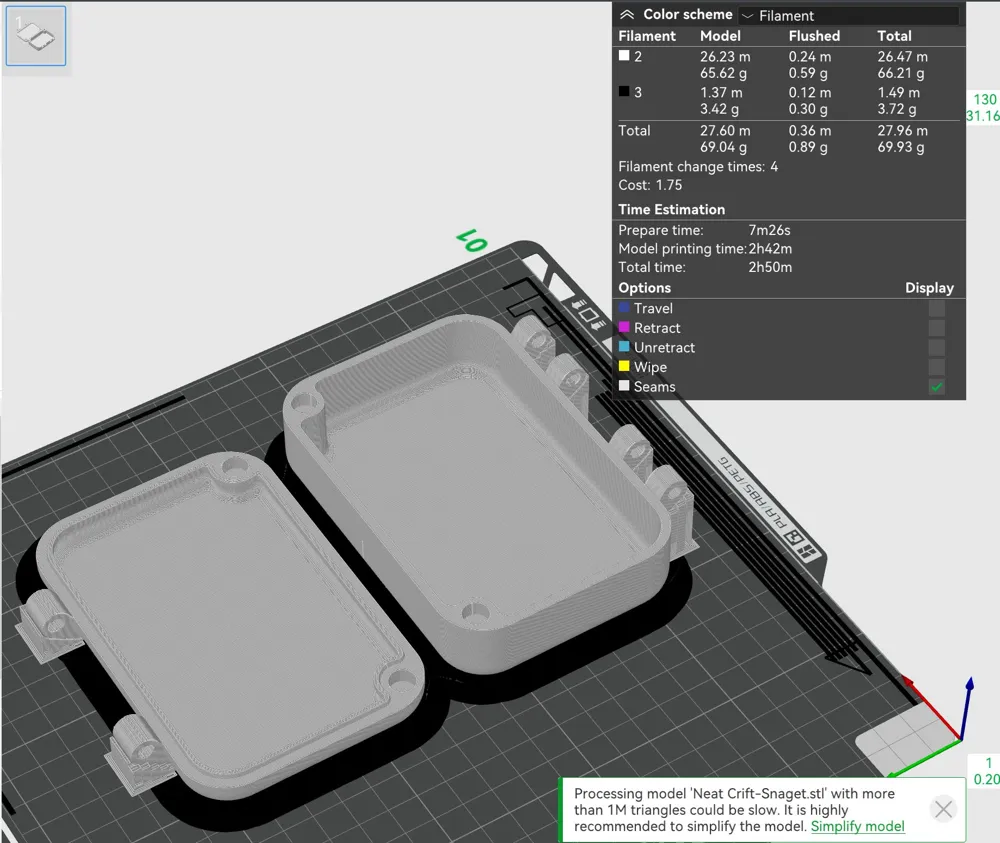Click the top layer slider handle at 130
1000x843 pixels.
984,107
